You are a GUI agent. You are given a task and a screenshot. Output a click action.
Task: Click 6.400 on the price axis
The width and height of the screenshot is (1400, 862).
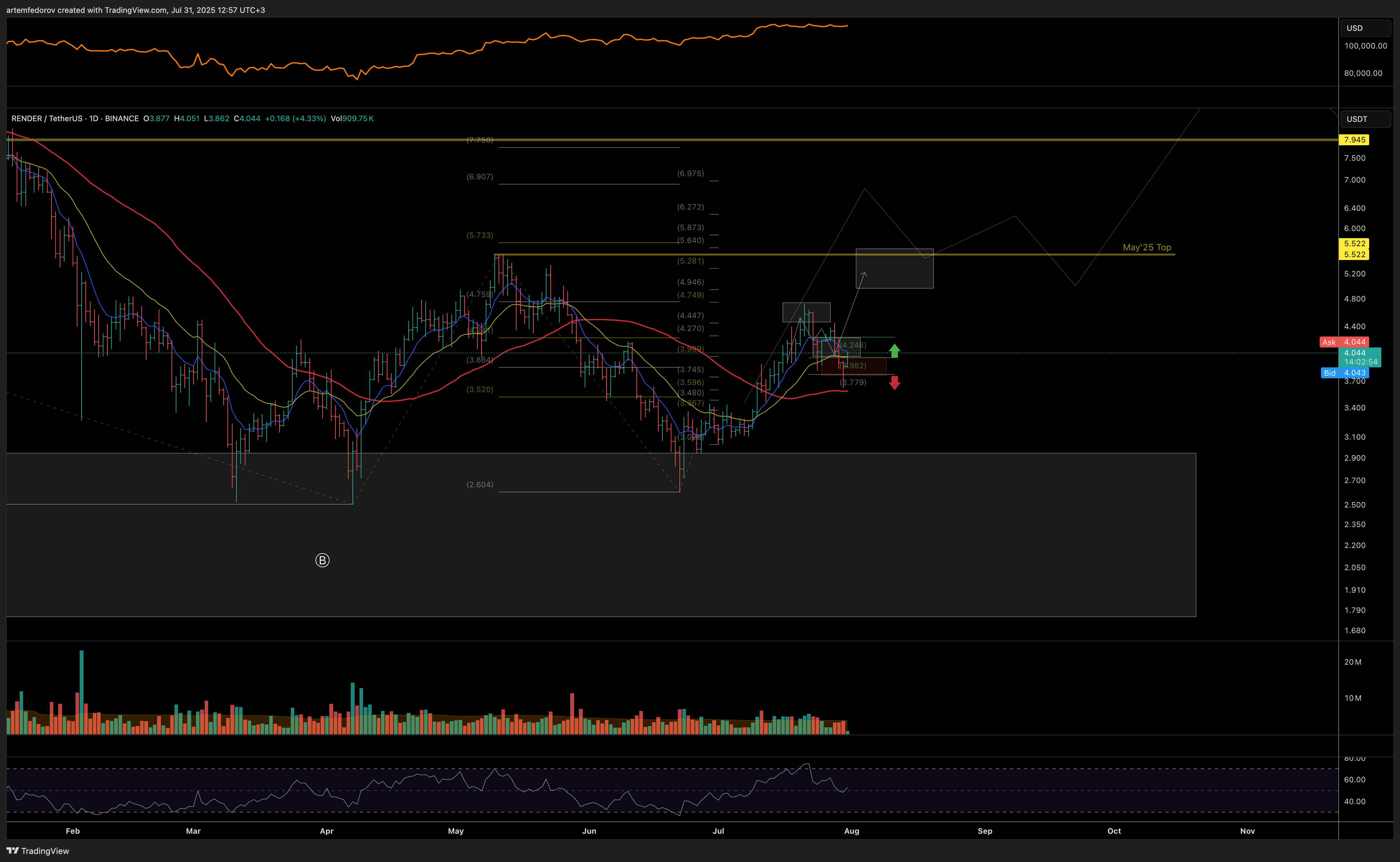point(1354,208)
